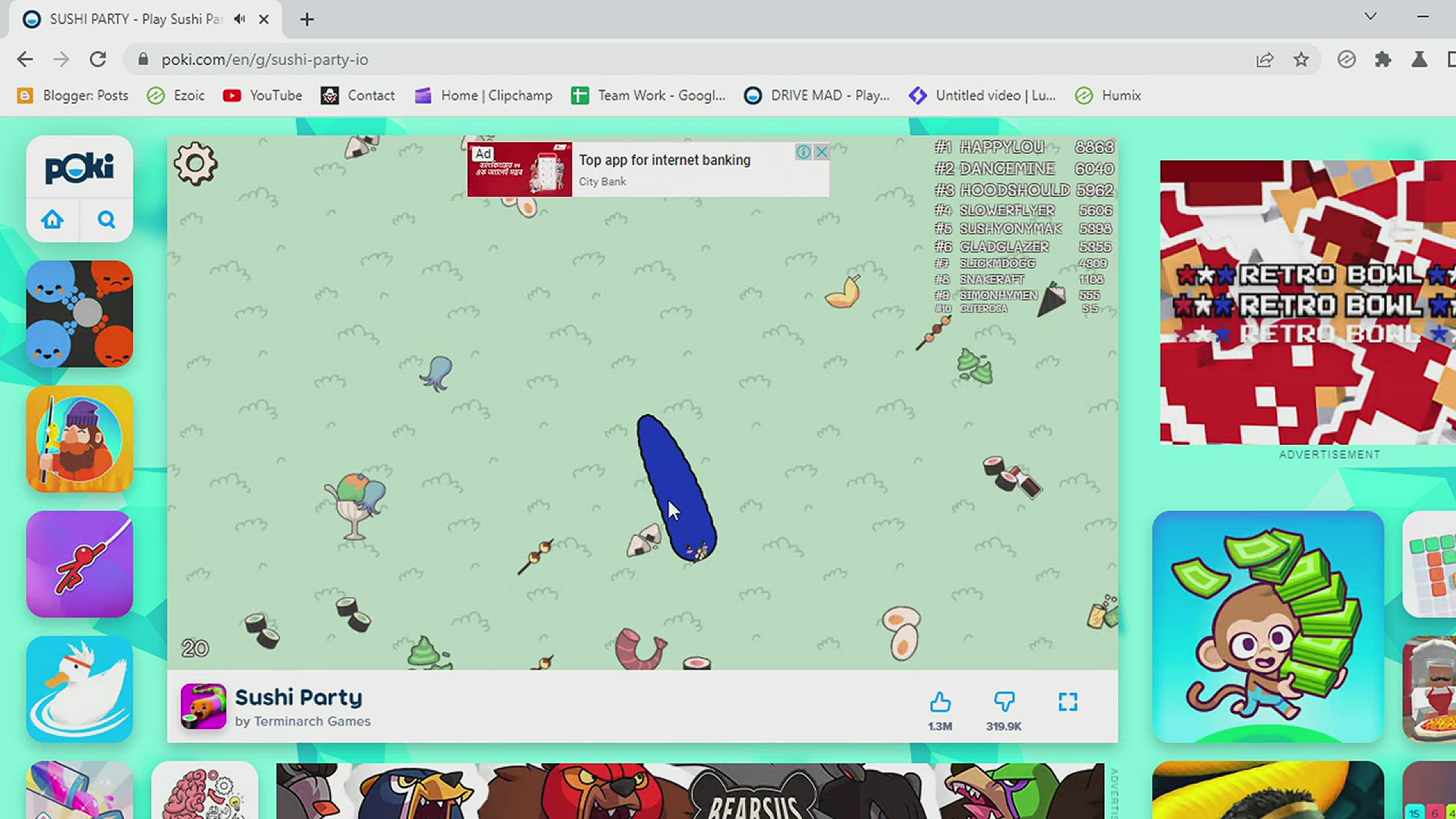Click the Poki logo
The height and width of the screenshot is (819, 1456).
click(x=80, y=168)
